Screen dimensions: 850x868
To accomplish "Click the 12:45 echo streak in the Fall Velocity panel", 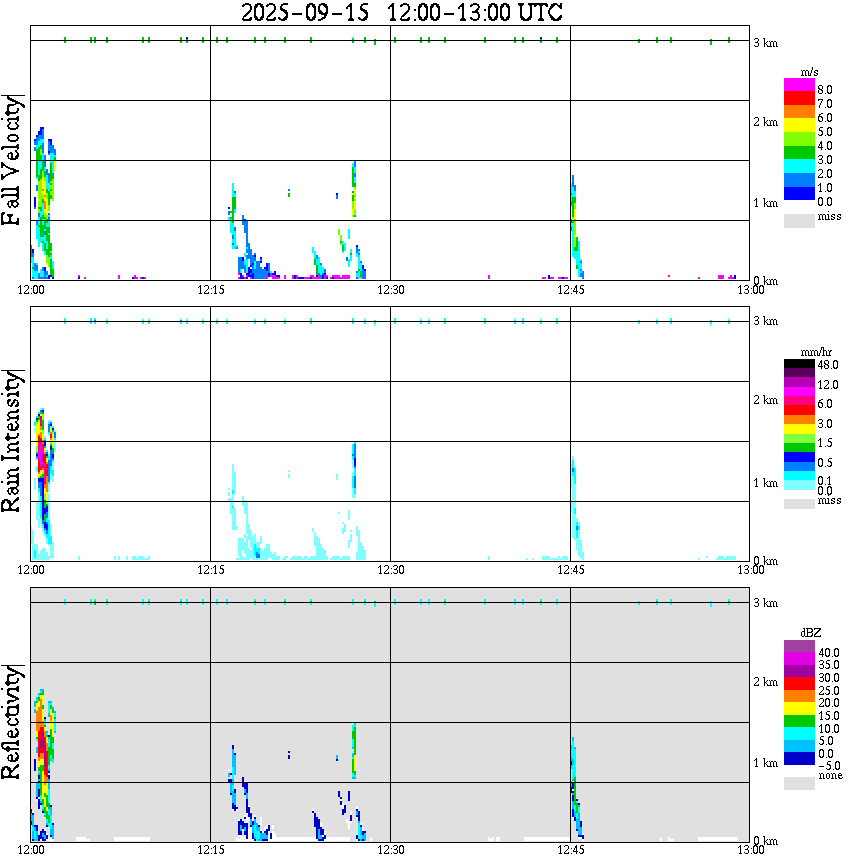I will 576,227.
